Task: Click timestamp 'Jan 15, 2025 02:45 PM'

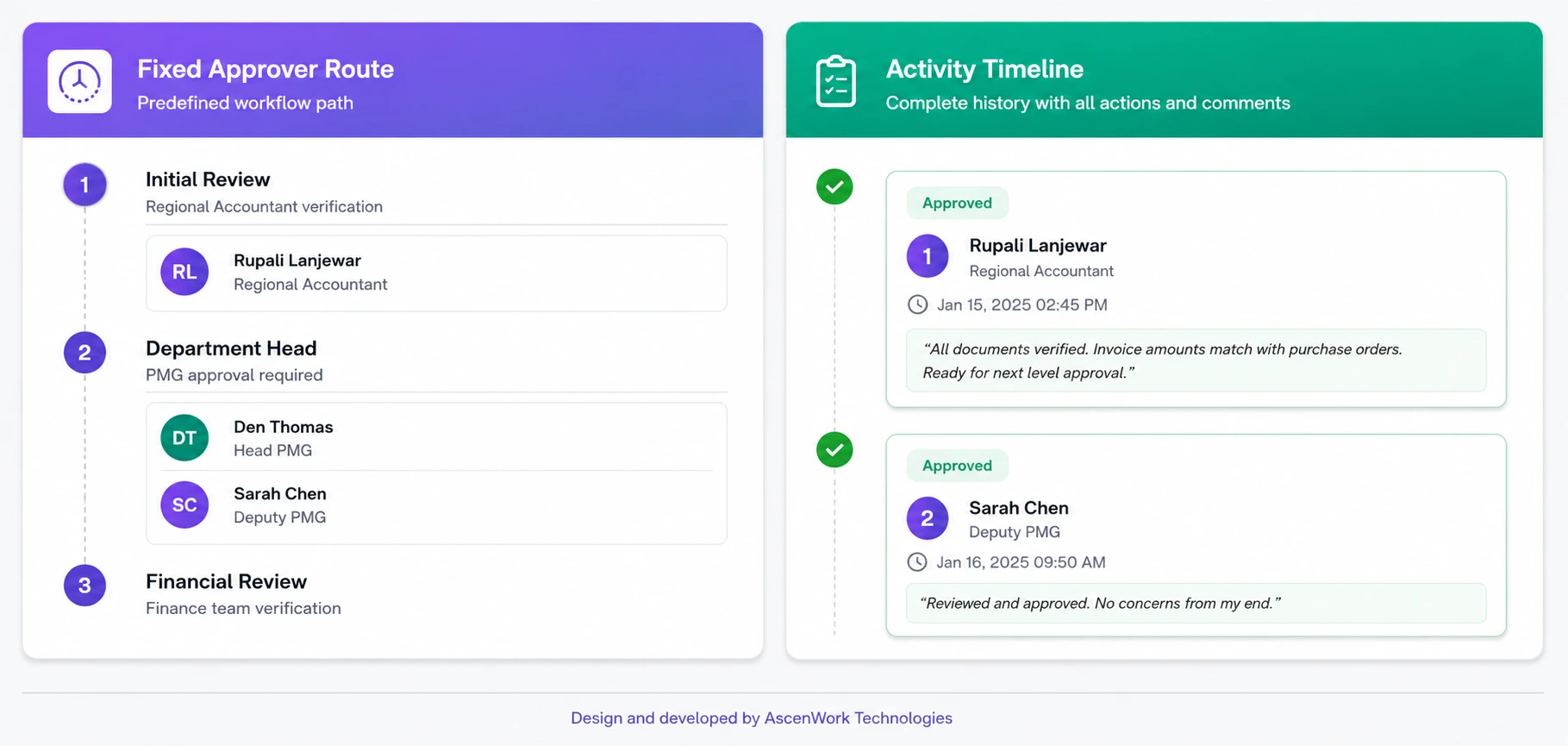Action: 1022,304
